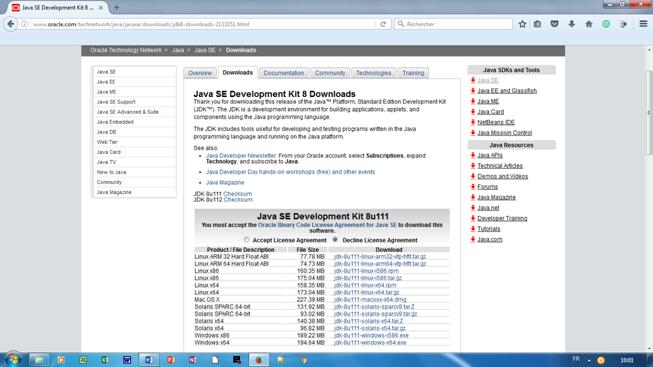Viewport: 653px width, 367px height.
Task: Switch to the Documentation tab
Action: pyautogui.click(x=284, y=73)
